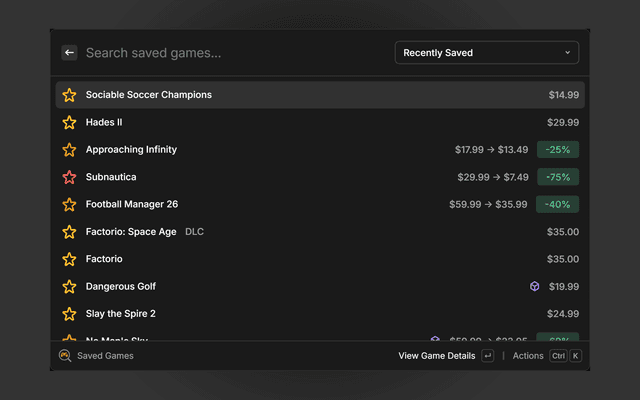The height and width of the screenshot is (400, 640).
Task: Click the star icon for Dangerous Golf
Action: [x=69, y=287]
